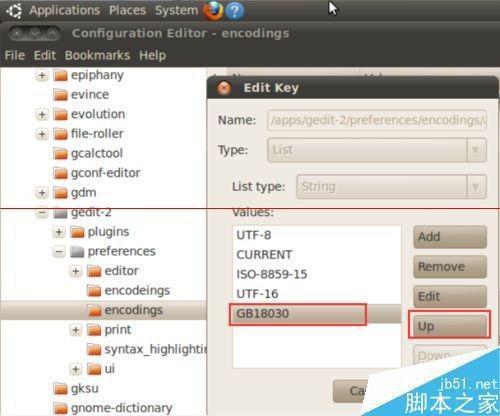
Task: Expand the gdm tree node
Action: [x=42, y=193]
